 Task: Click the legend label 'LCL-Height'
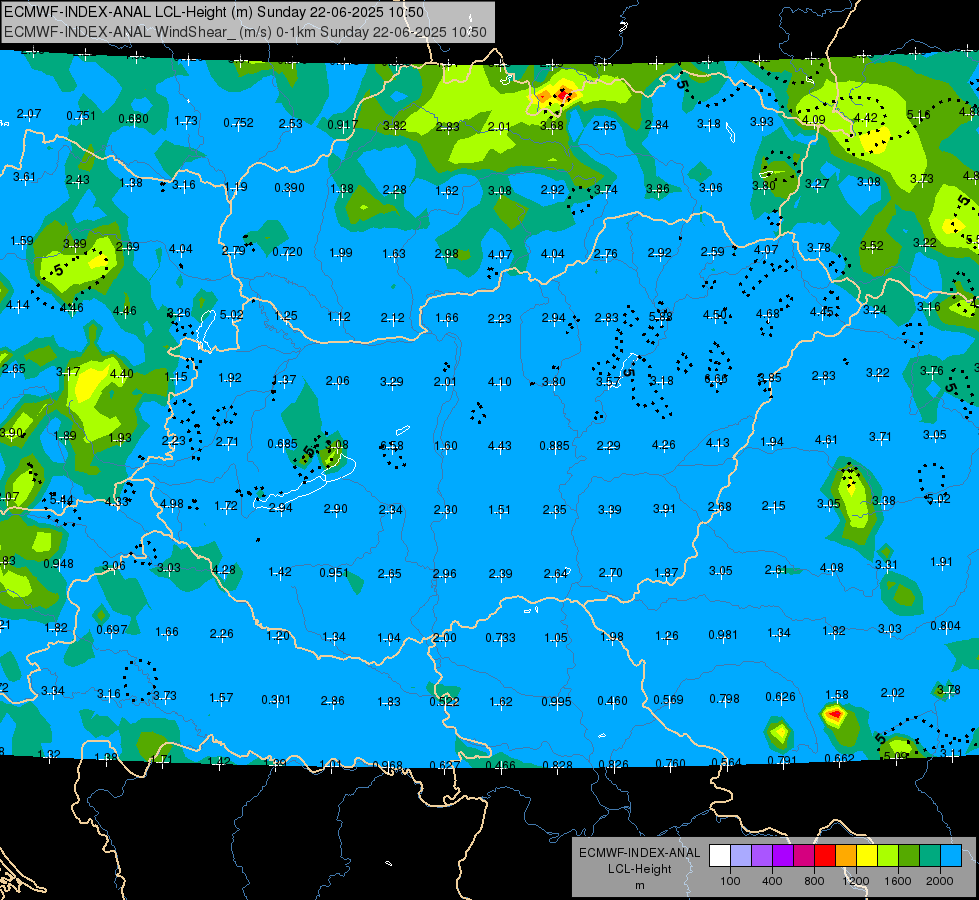[x=639, y=869]
